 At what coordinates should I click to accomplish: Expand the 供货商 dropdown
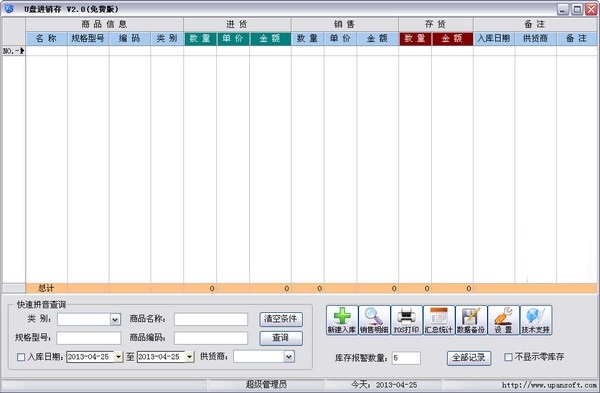(x=289, y=357)
